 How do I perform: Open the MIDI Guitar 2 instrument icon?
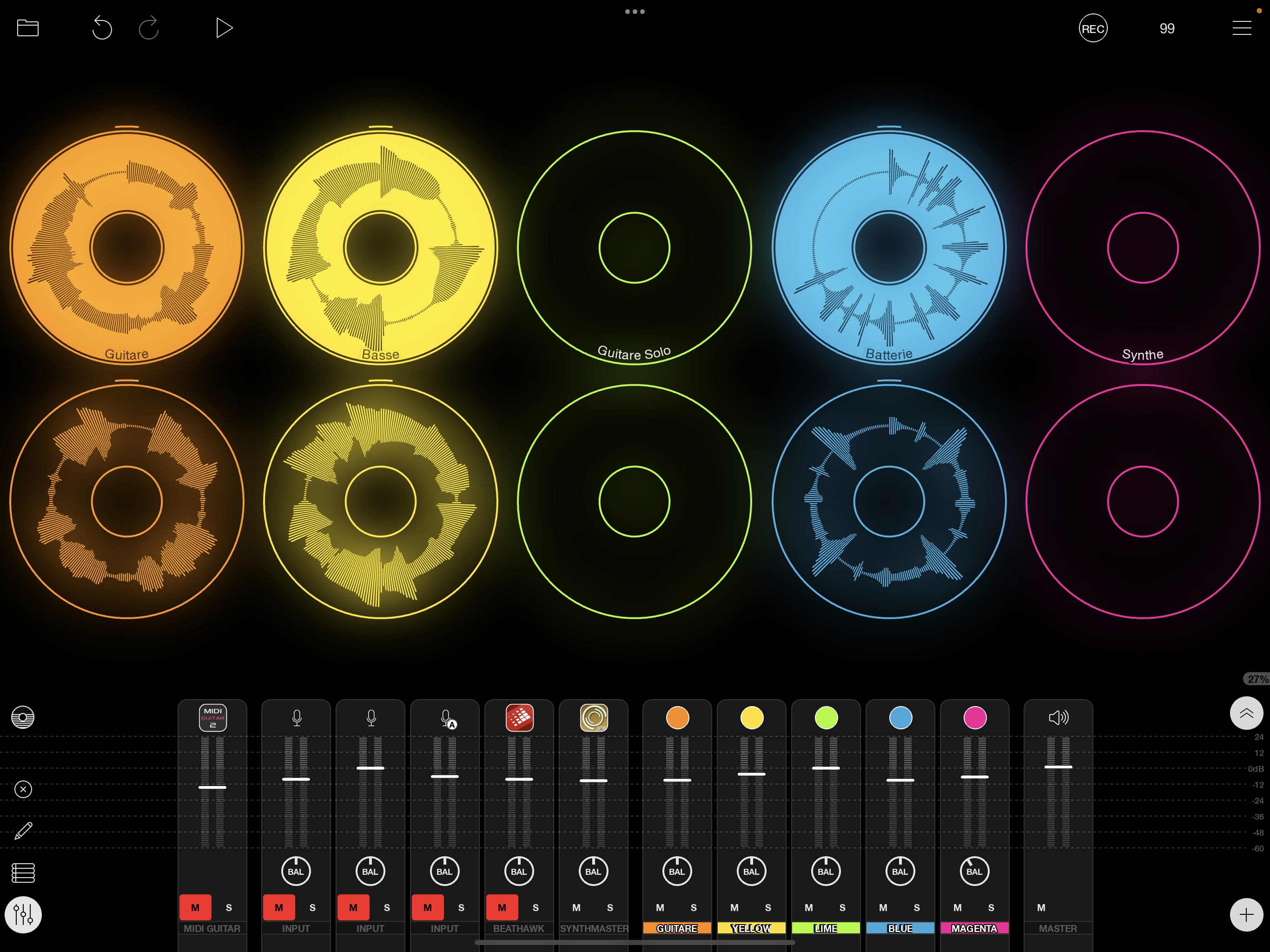[212, 717]
